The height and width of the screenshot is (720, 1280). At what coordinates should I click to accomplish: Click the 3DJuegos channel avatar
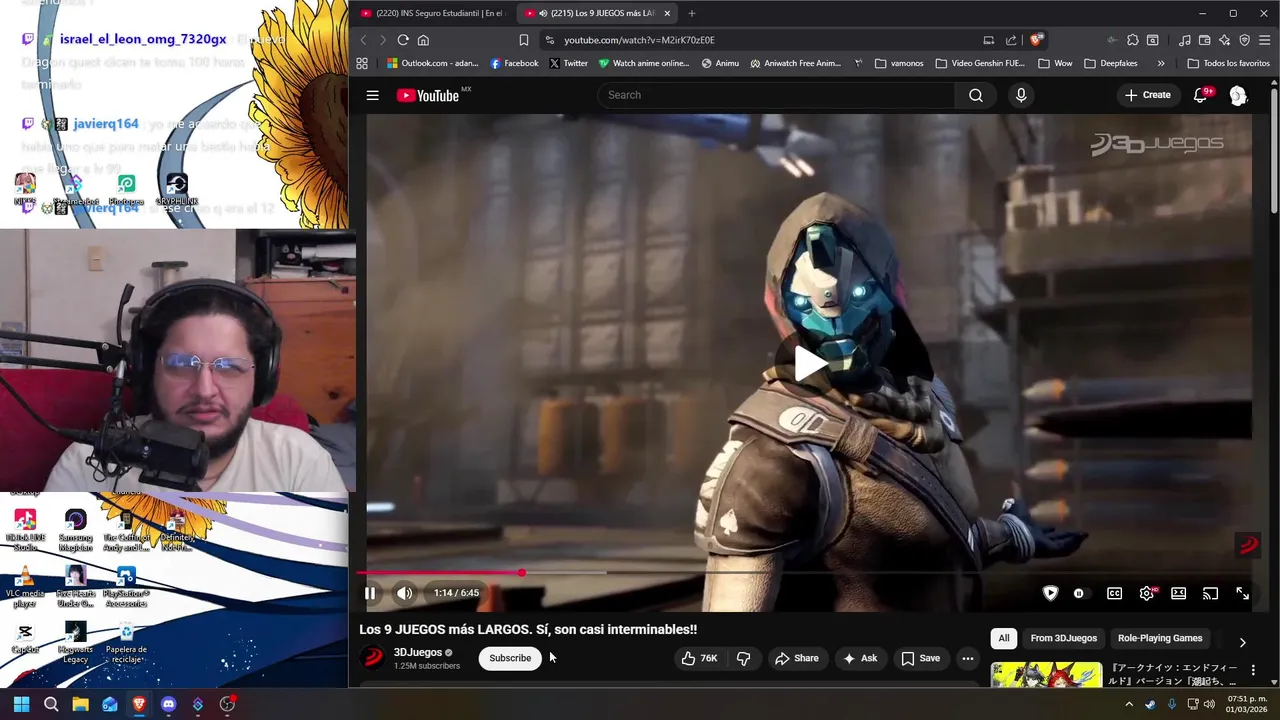pyautogui.click(x=373, y=658)
